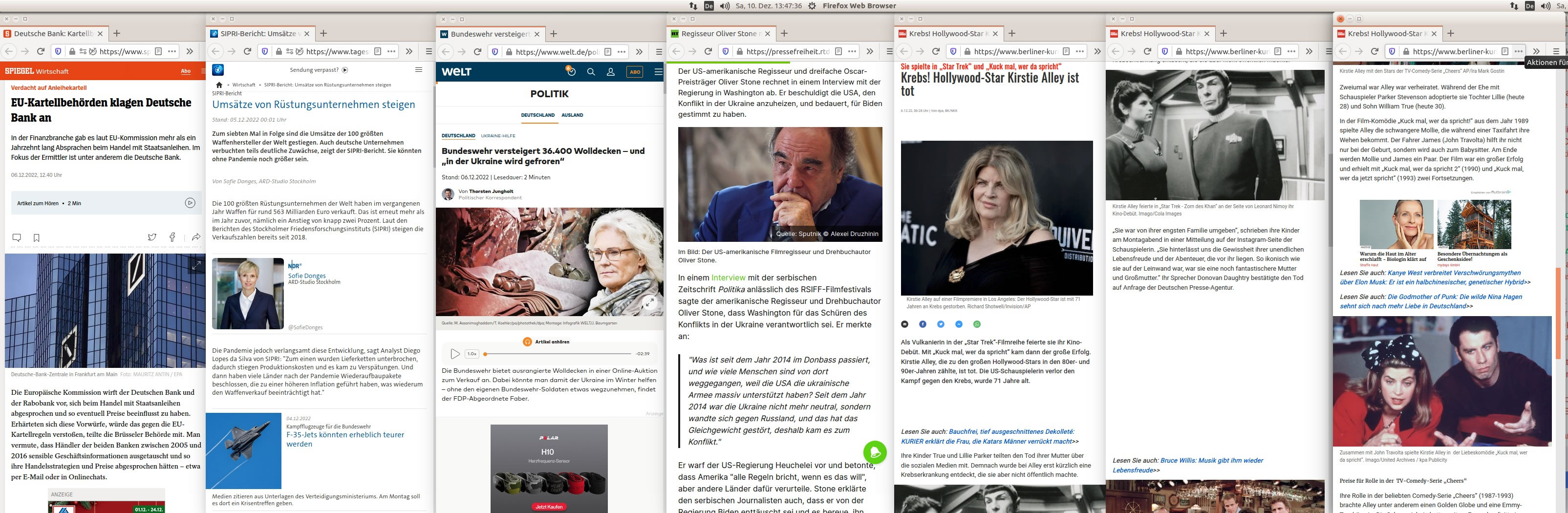The height and width of the screenshot is (513, 1568).
Task: Toggle the system volume icon in top bar
Action: pyautogui.click(x=724, y=6)
